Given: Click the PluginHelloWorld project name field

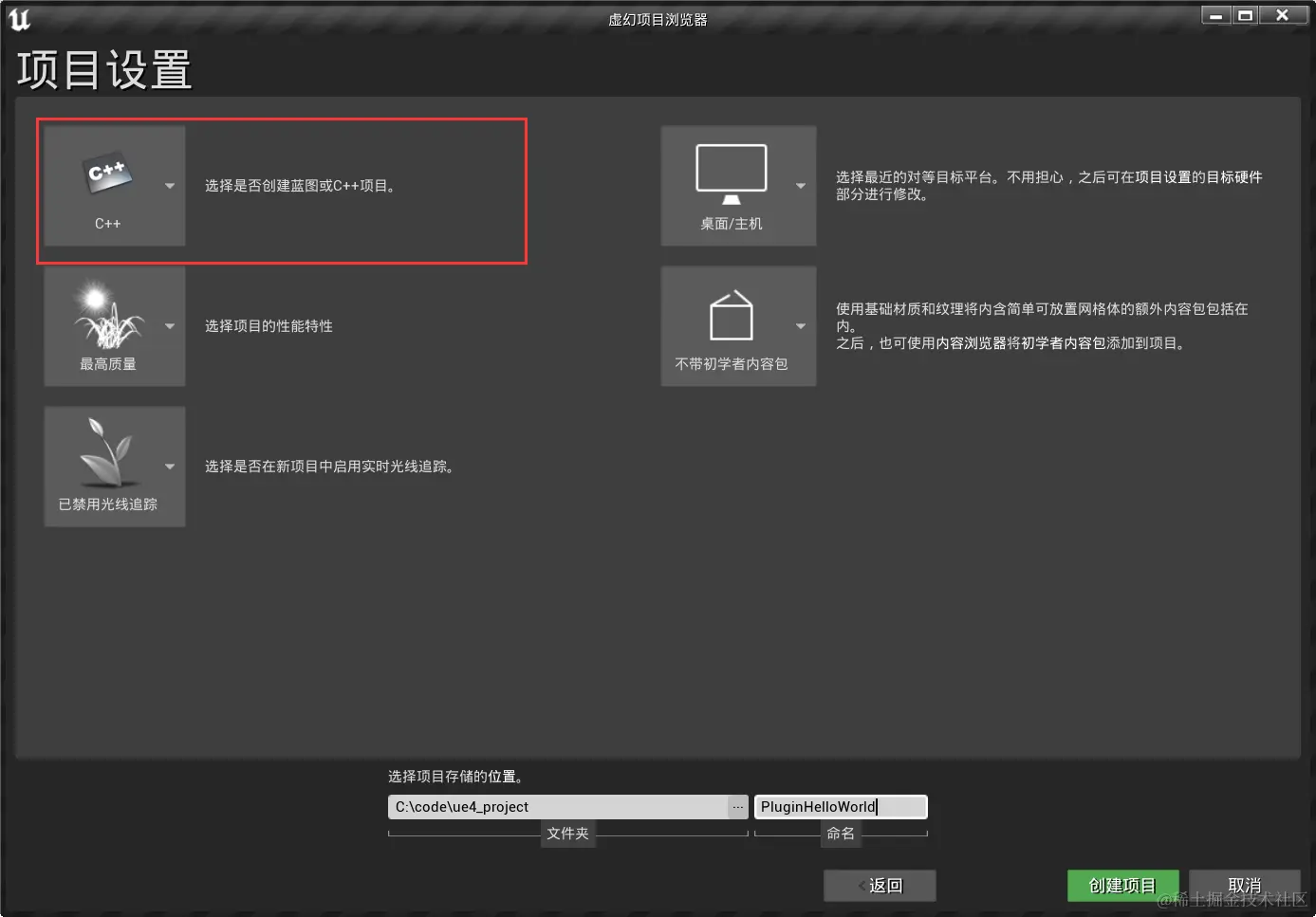Looking at the screenshot, I should pyautogui.click(x=840, y=806).
